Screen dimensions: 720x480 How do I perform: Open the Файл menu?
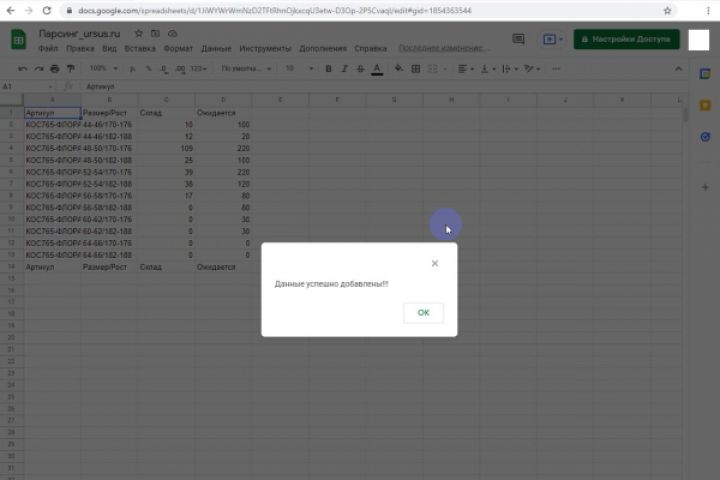tap(48, 48)
